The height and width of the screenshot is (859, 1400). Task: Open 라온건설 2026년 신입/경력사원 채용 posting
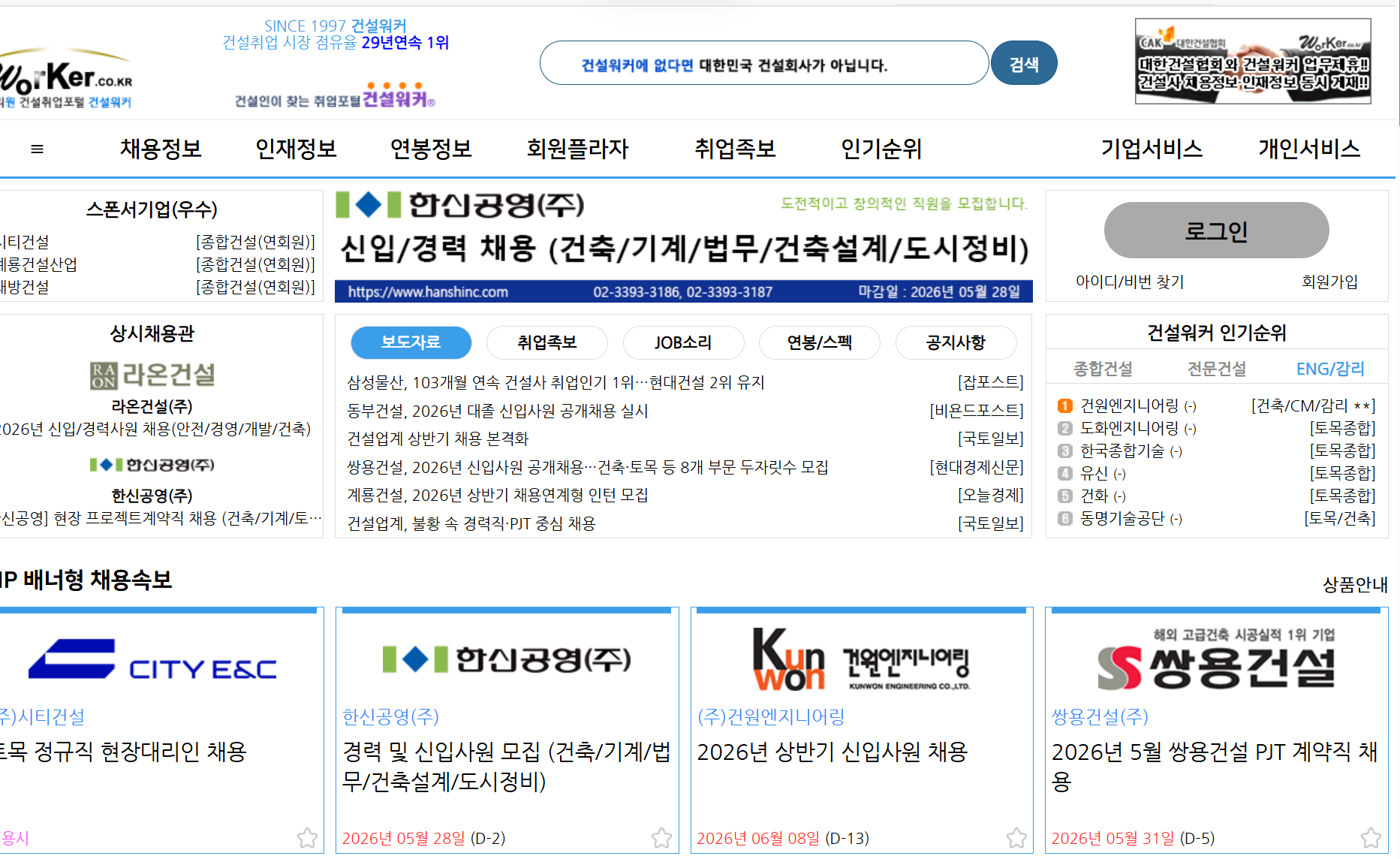coord(155,429)
